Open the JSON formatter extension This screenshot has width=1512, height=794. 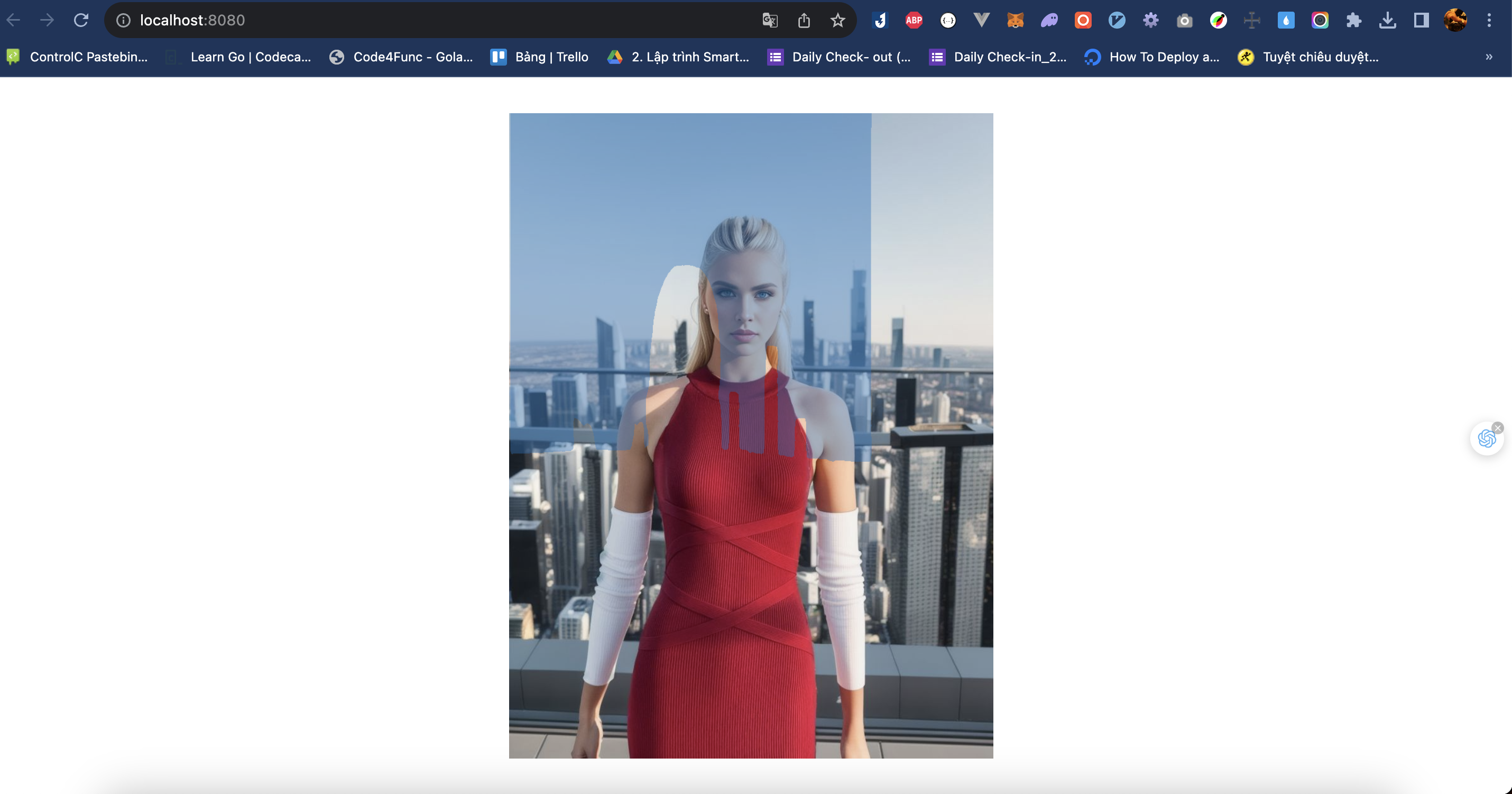pos(948,20)
